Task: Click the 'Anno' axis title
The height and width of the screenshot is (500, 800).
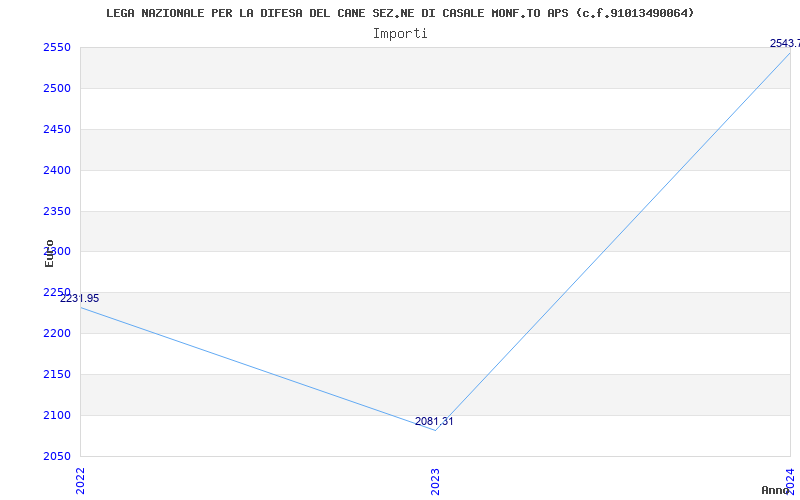Action: (x=775, y=490)
